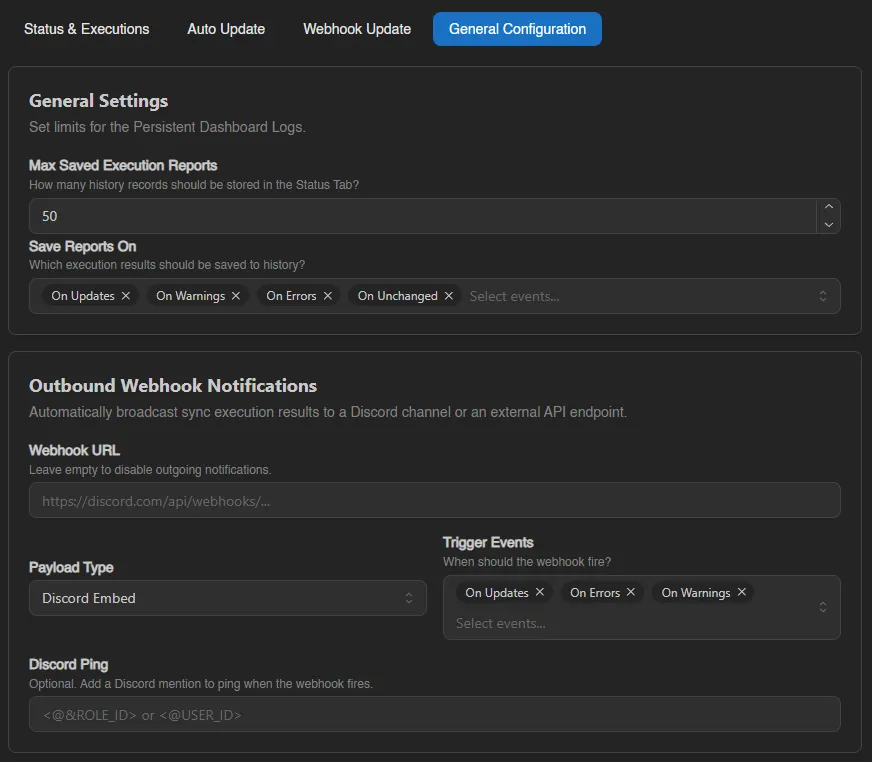The height and width of the screenshot is (762, 872).
Task: Remove On Errors from Save Reports On
Action: 328,296
